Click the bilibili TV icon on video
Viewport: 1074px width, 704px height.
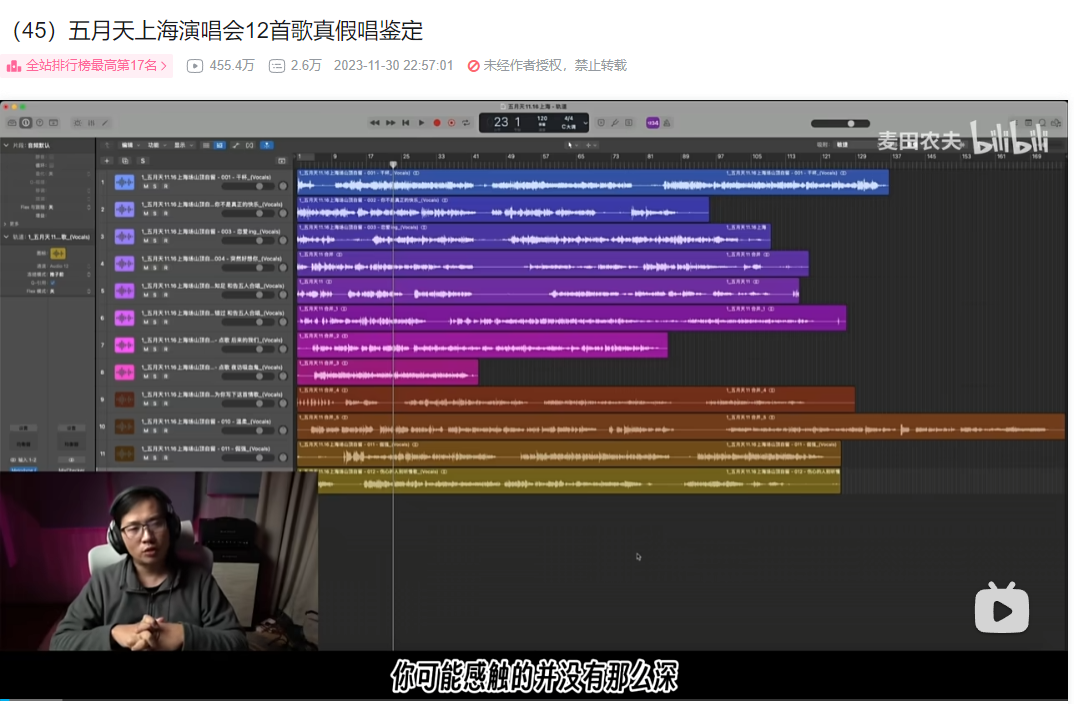tap(1001, 607)
